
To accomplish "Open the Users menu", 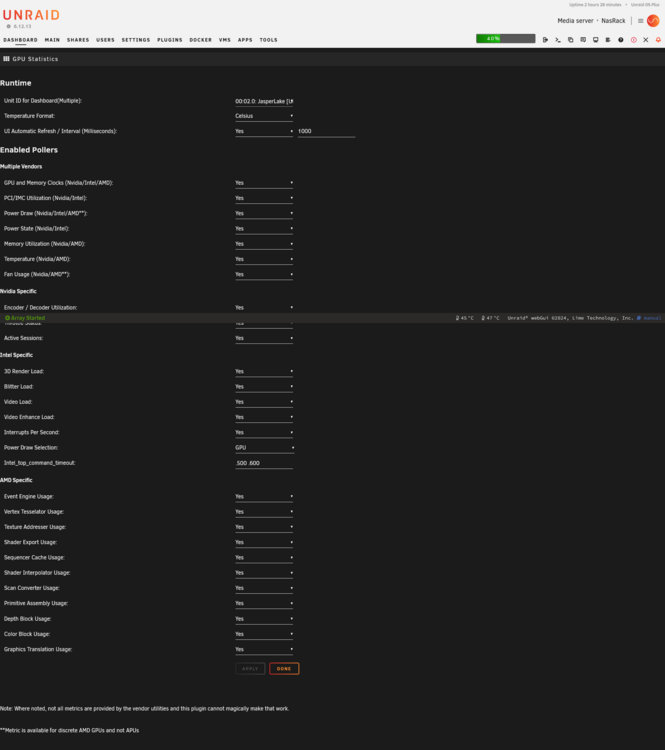I will pyautogui.click(x=105, y=40).
